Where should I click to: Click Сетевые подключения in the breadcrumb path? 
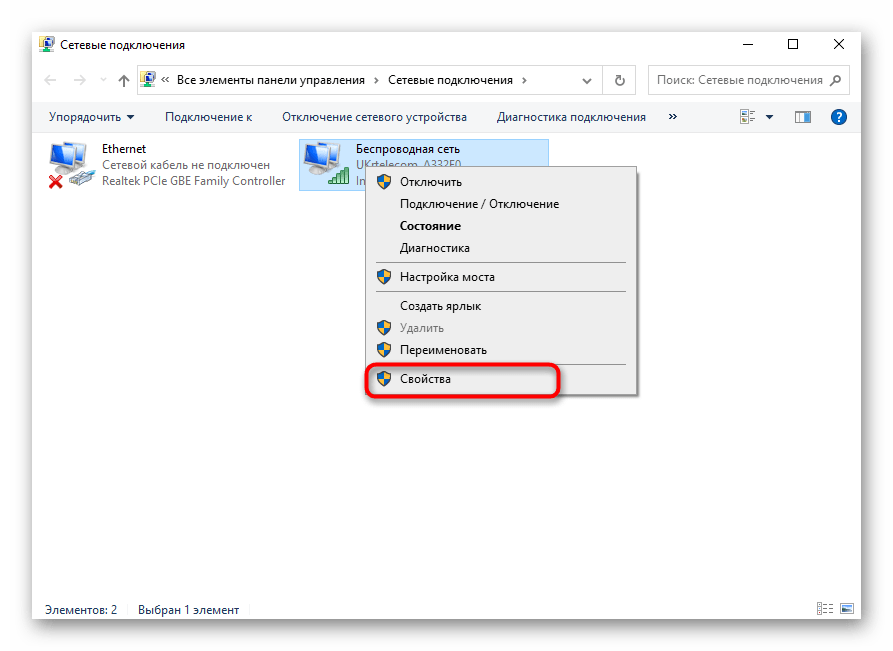coord(450,81)
